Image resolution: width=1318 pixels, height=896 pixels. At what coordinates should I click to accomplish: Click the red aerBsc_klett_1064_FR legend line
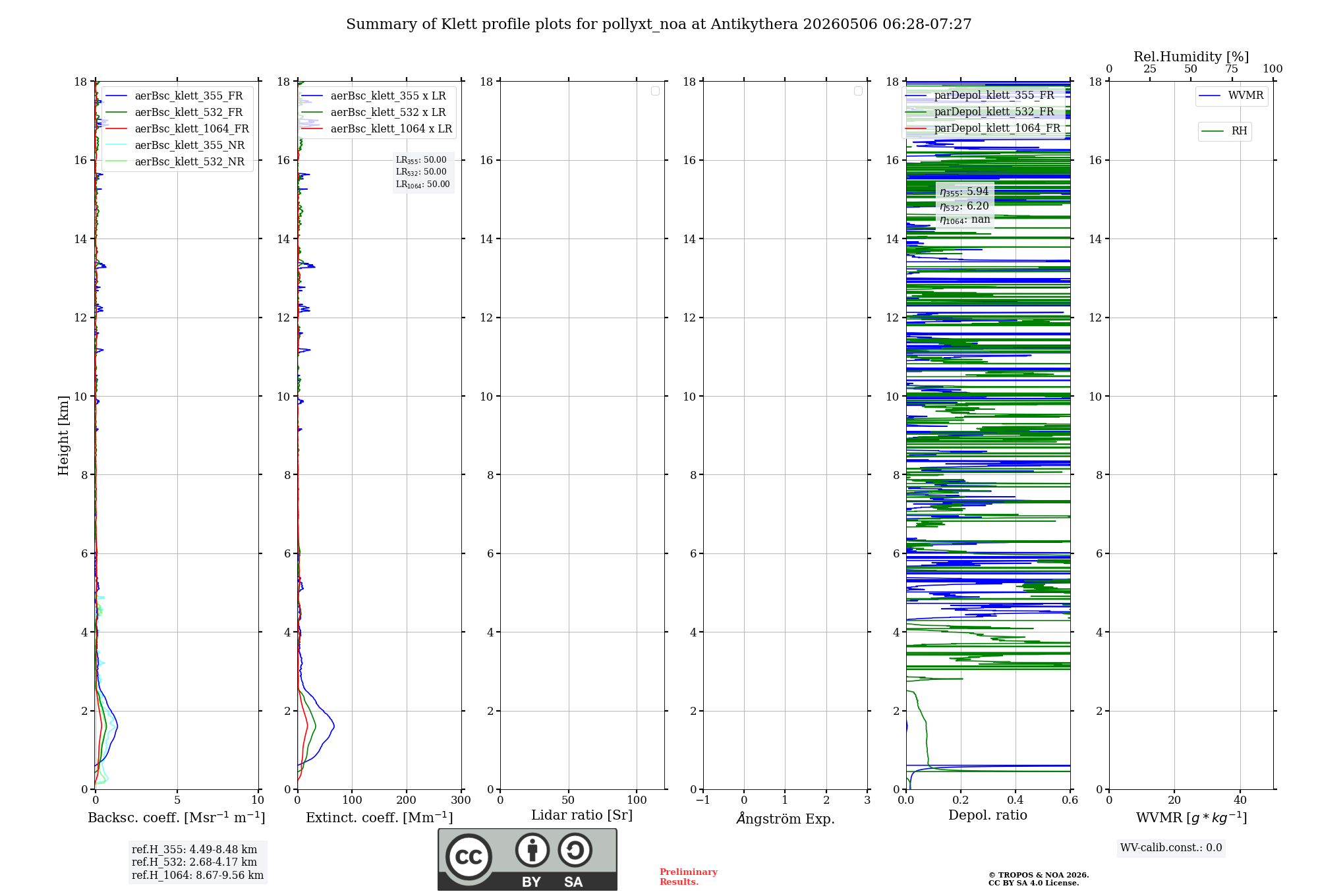point(115,129)
